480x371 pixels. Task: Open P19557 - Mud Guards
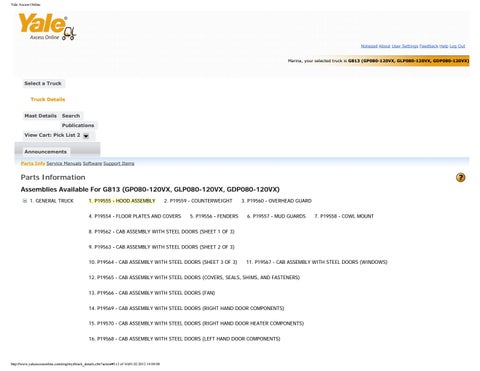(x=276, y=216)
